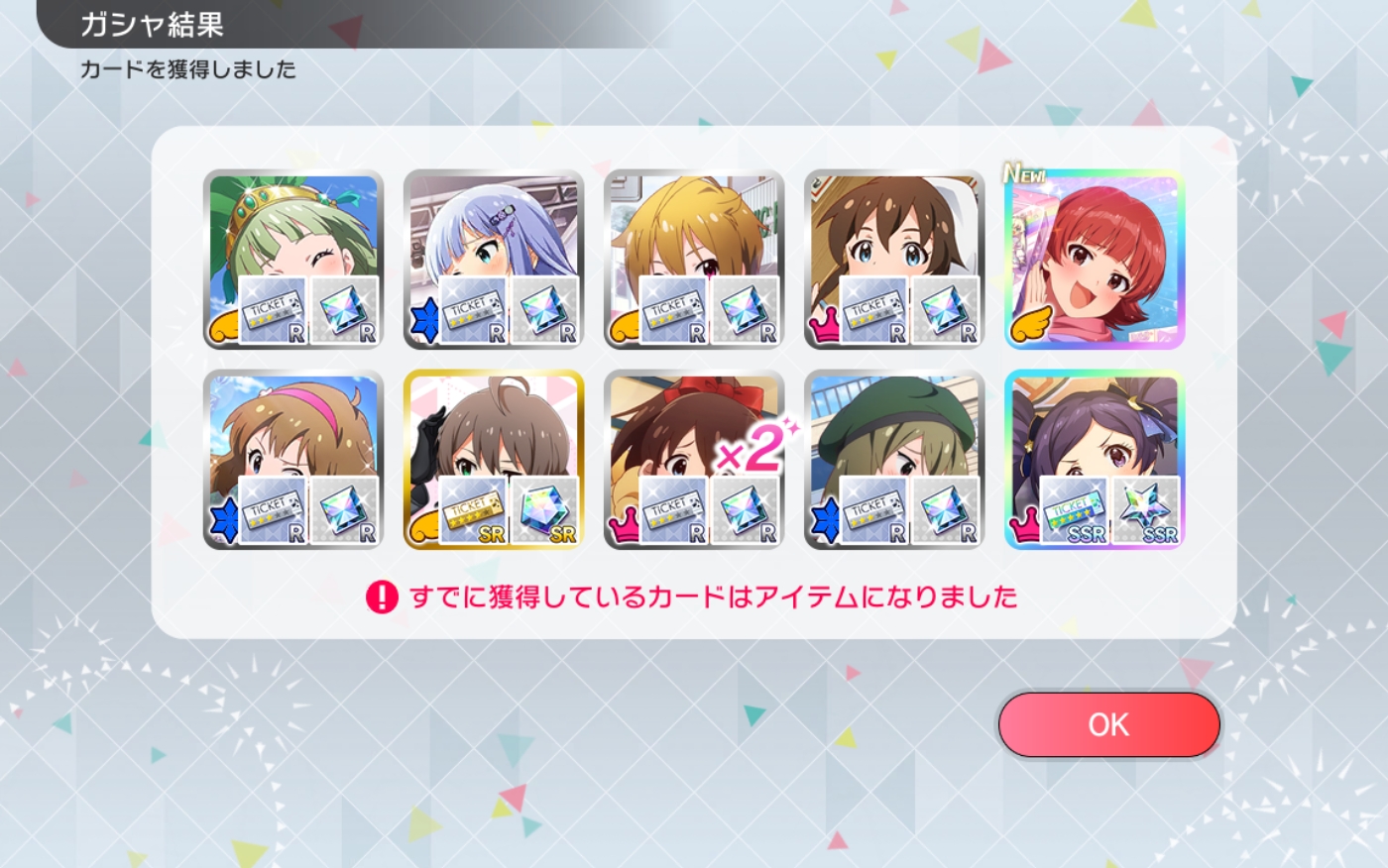The width and height of the screenshot is (1388, 868).
Task: Open the blonde winking girl card
Action: 694,260
